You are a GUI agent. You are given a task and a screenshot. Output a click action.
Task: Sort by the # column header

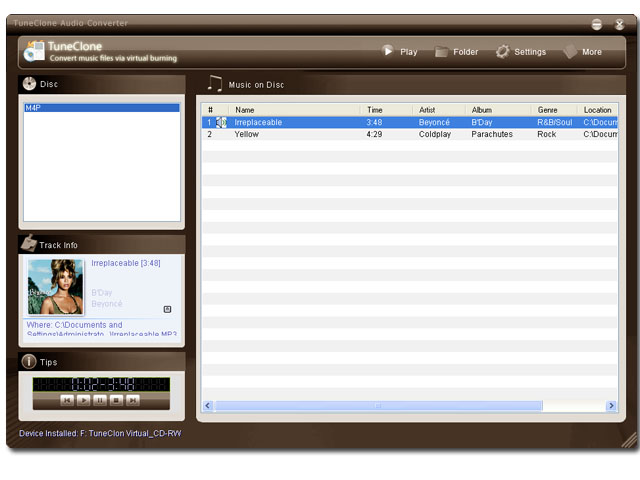[215, 110]
